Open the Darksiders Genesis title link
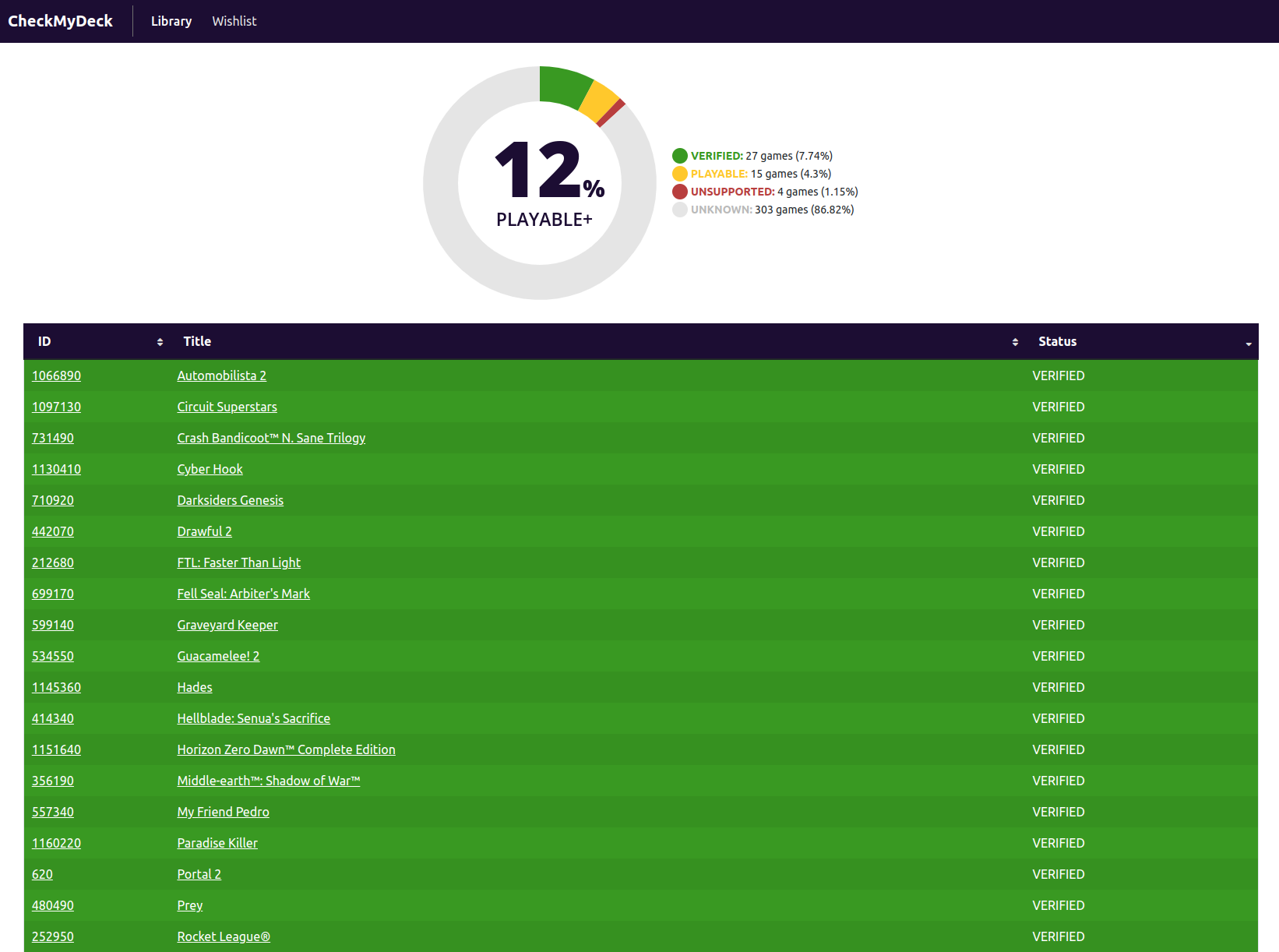Image resolution: width=1279 pixels, height=952 pixels. pos(231,500)
